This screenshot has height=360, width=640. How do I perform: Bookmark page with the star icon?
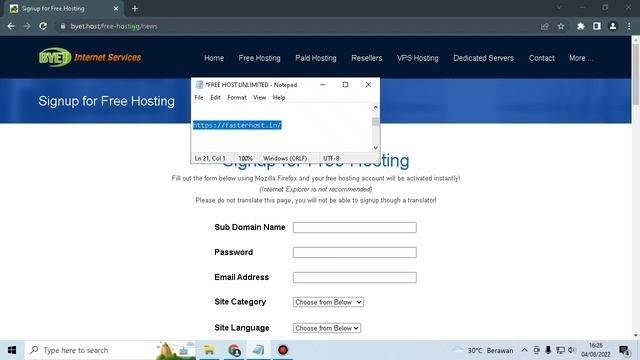pyautogui.click(x=561, y=26)
